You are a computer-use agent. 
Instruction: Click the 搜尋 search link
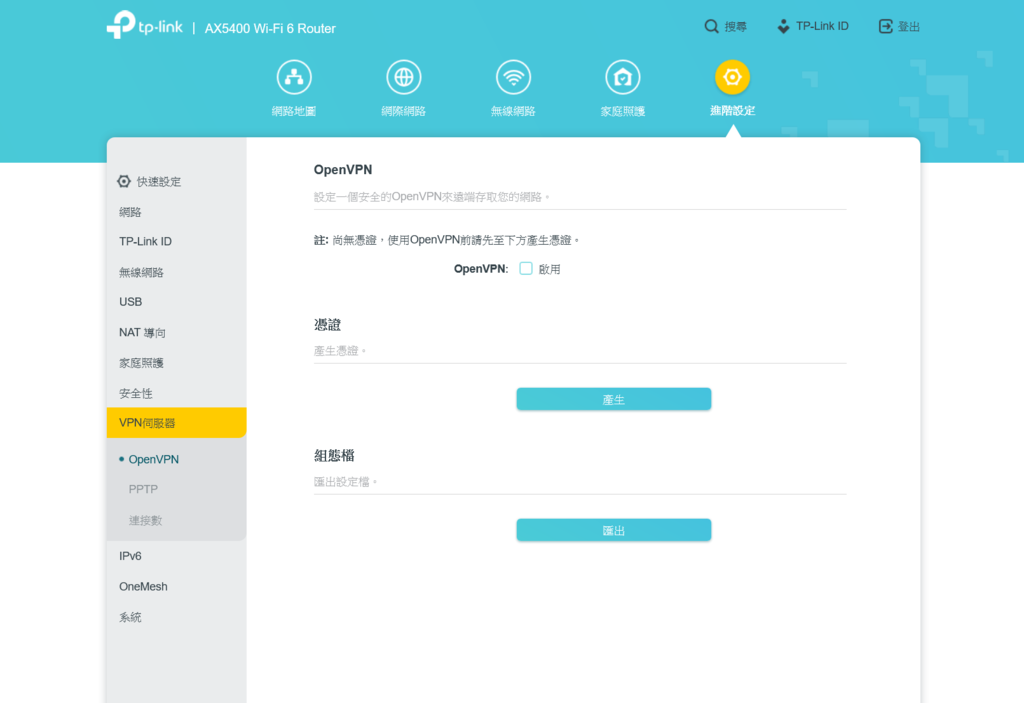735,27
